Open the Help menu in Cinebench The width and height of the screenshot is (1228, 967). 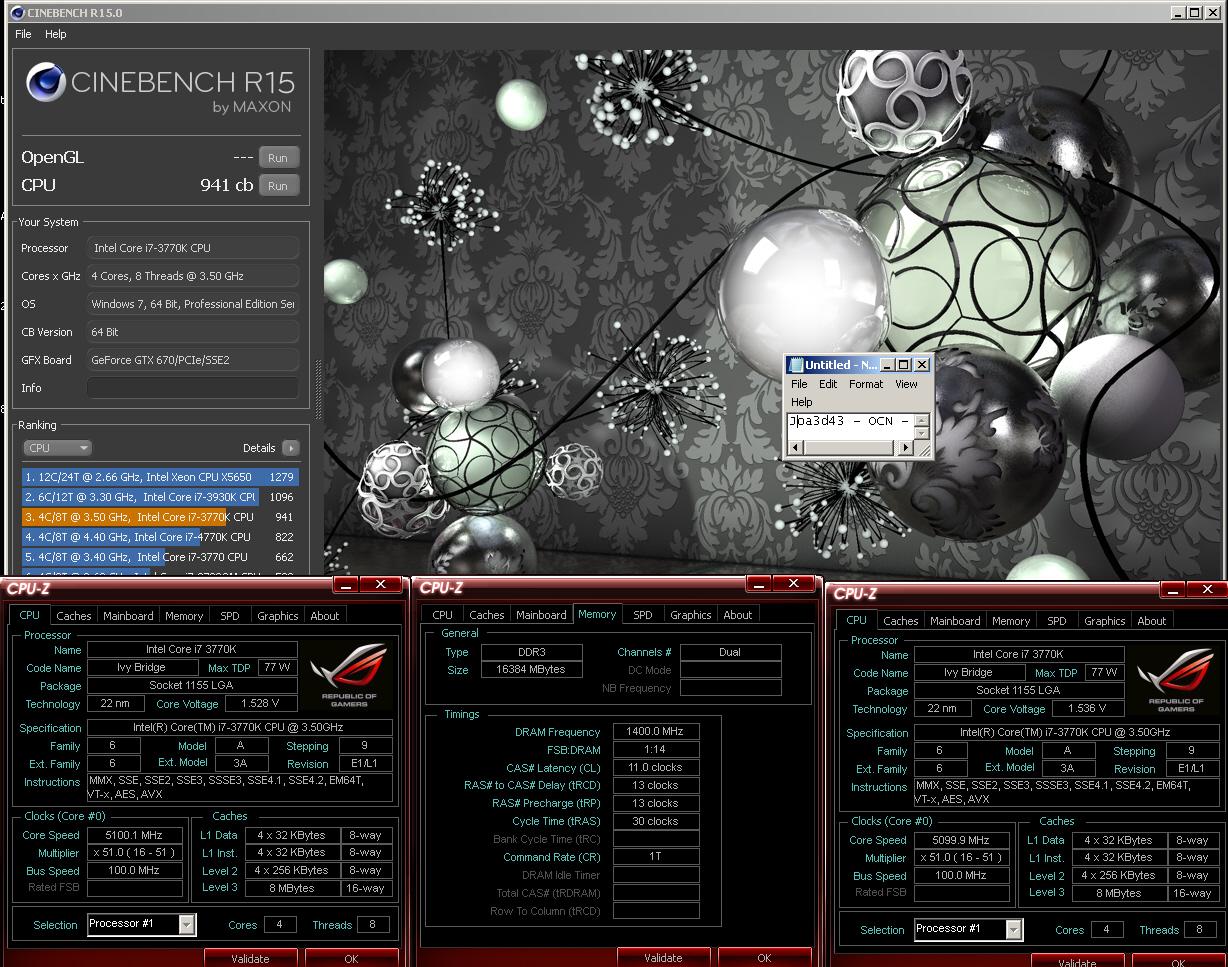(56, 34)
